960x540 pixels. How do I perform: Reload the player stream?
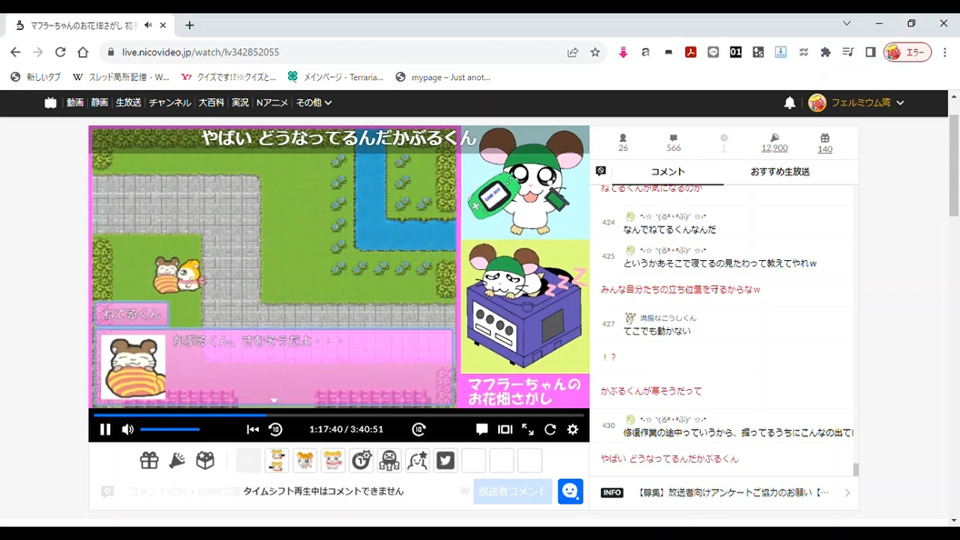550,429
